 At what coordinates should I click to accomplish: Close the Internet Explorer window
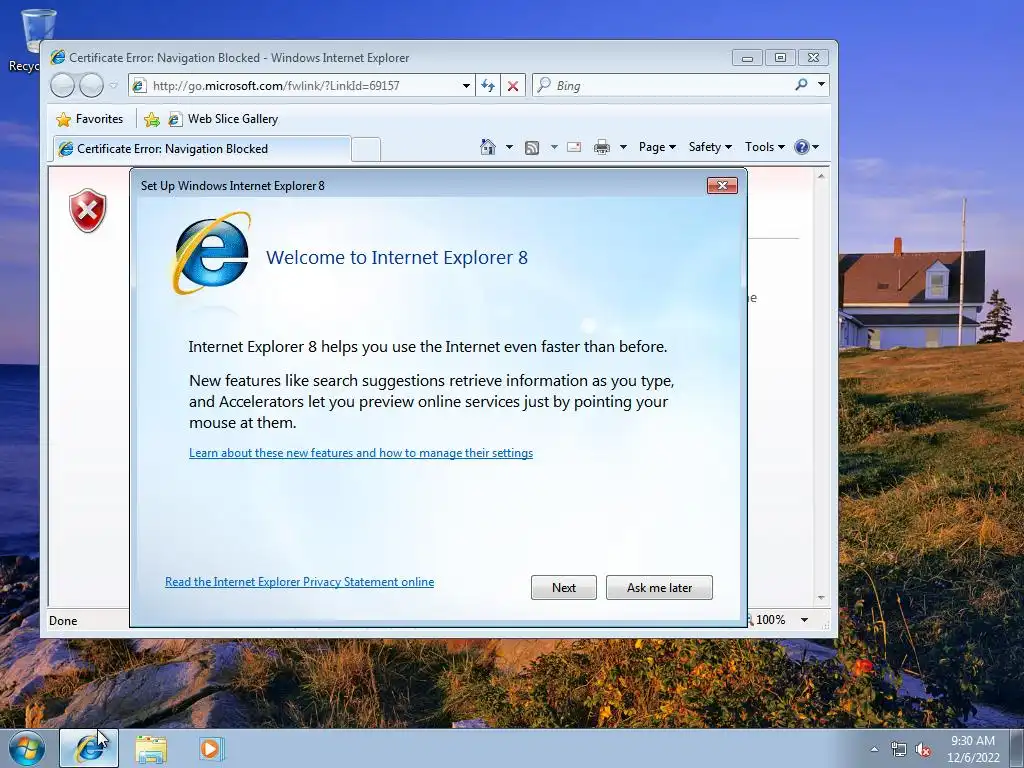pyautogui.click(x=813, y=58)
